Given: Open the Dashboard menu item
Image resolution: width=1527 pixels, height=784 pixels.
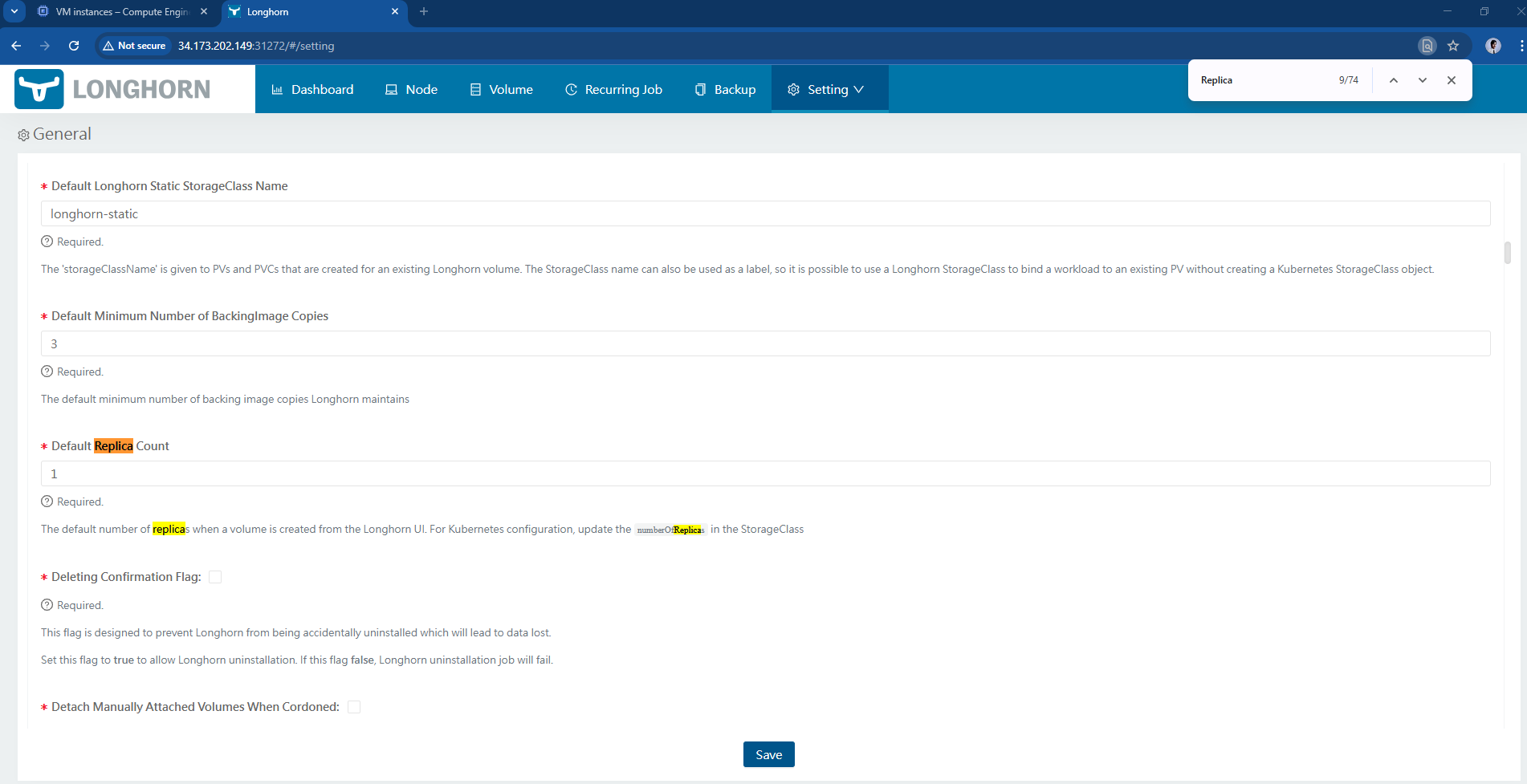Looking at the screenshot, I should click(312, 89).
